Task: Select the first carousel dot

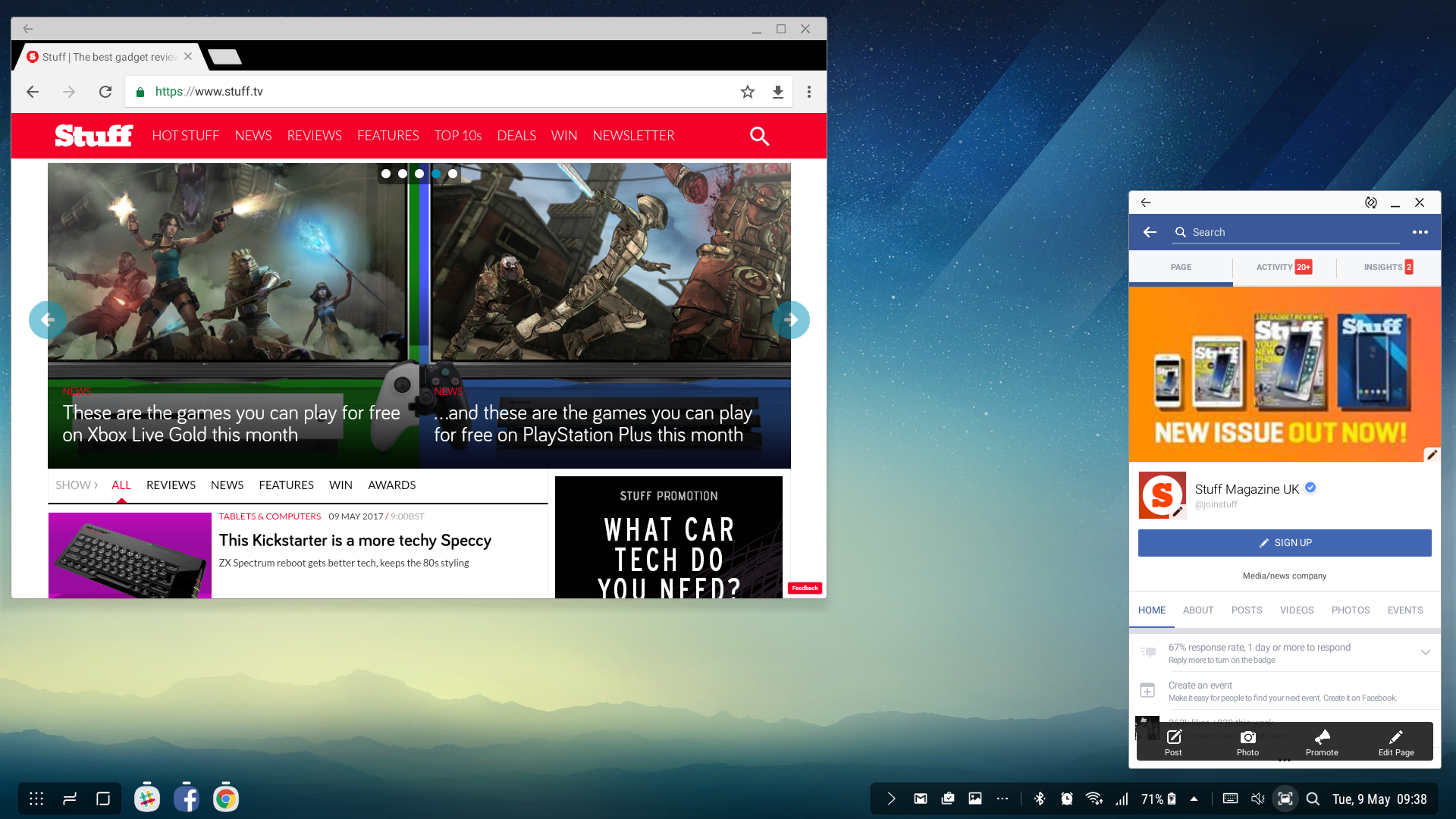Action: [x=386, y=174]
